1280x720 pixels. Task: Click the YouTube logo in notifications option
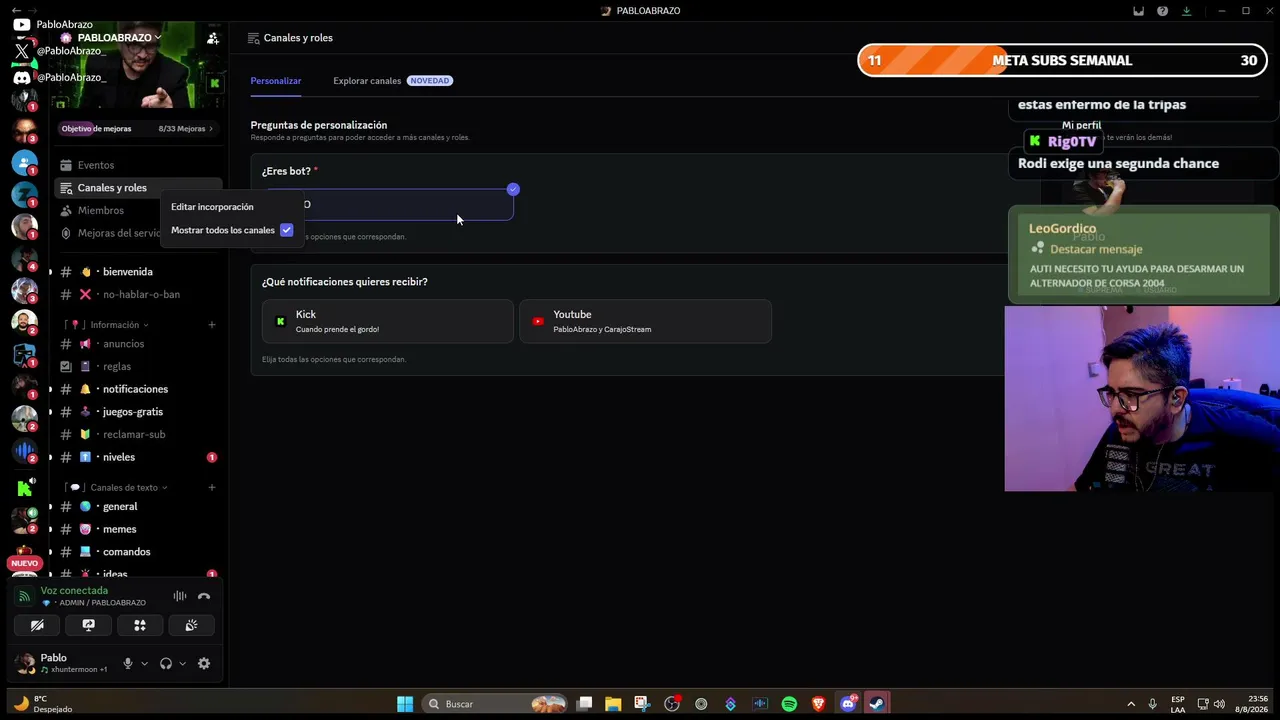click(x=538, y=321)
